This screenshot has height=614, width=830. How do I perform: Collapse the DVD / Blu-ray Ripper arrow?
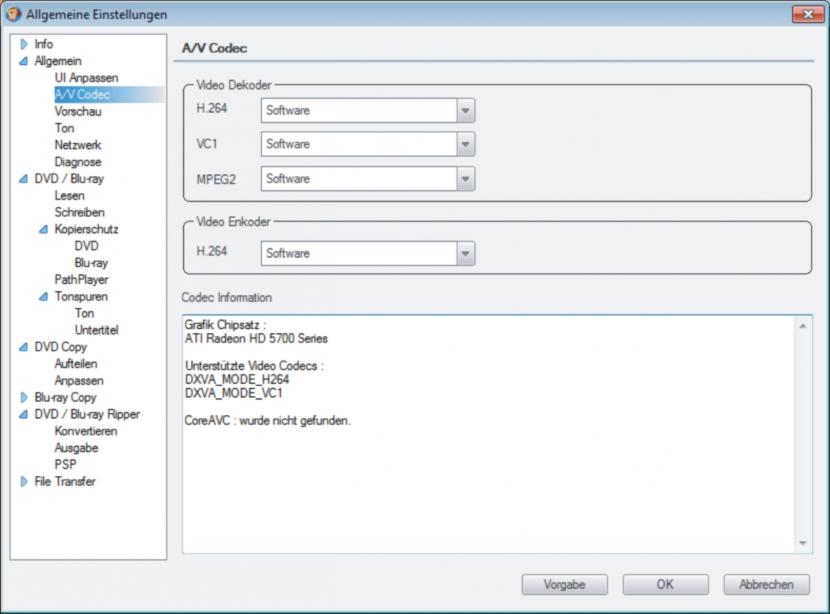click(23, 414)
